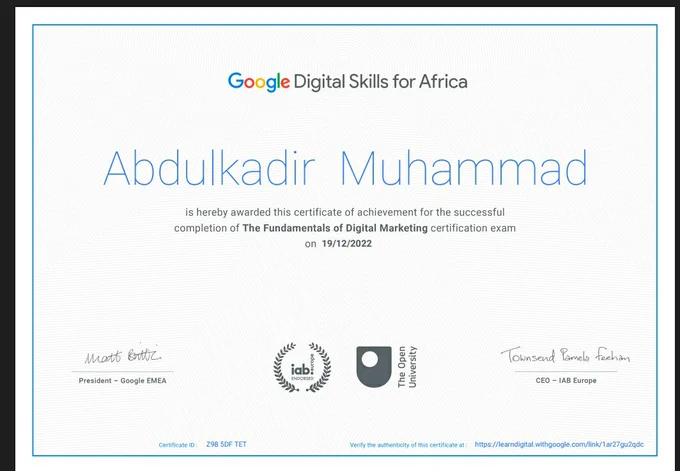
Task: Click 'Digital Skills for Africa' heading text
Action: tap(380, 82)
